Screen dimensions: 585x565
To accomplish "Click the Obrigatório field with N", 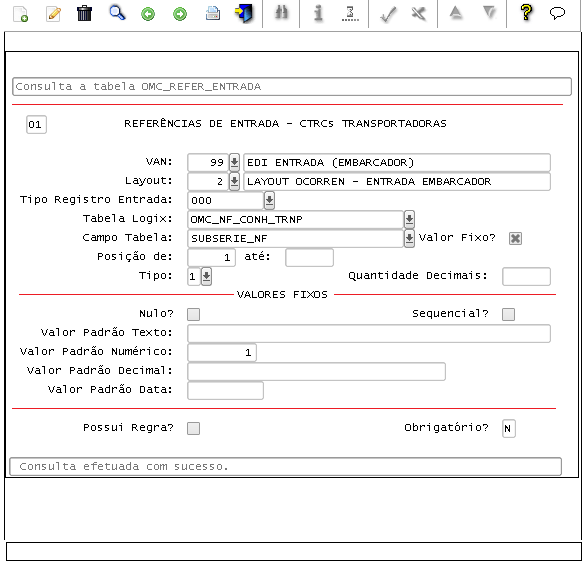I will click(x=509, y=428).
